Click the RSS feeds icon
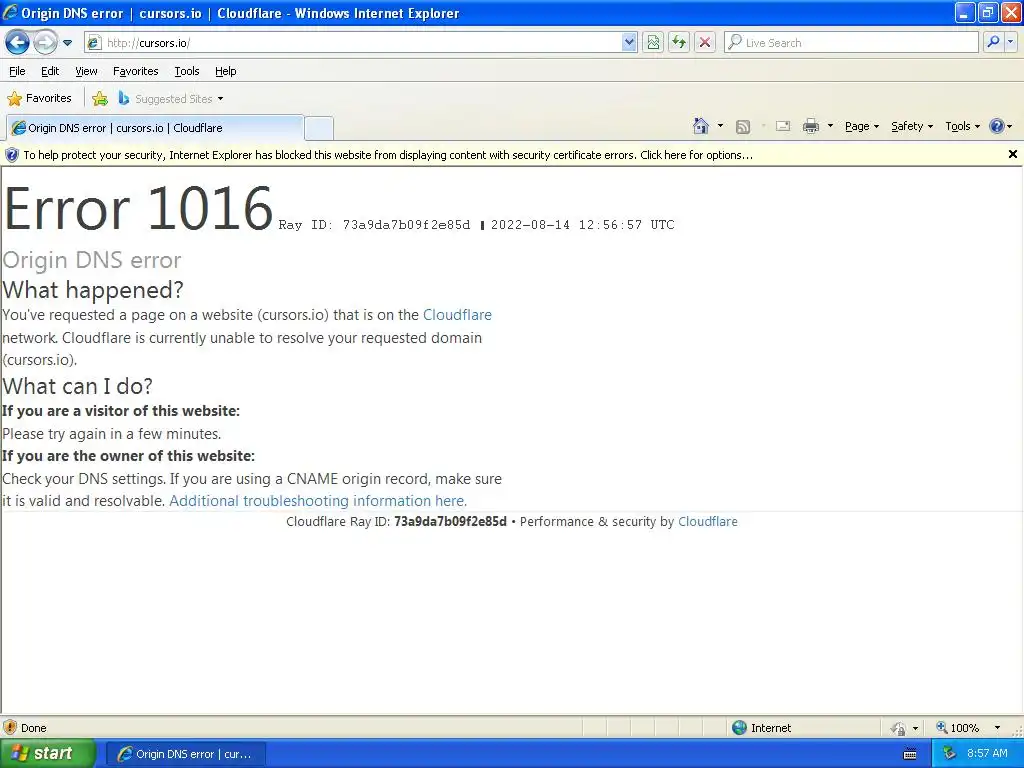This screenshot has height=768, width=1024. (x=743, y=127)
